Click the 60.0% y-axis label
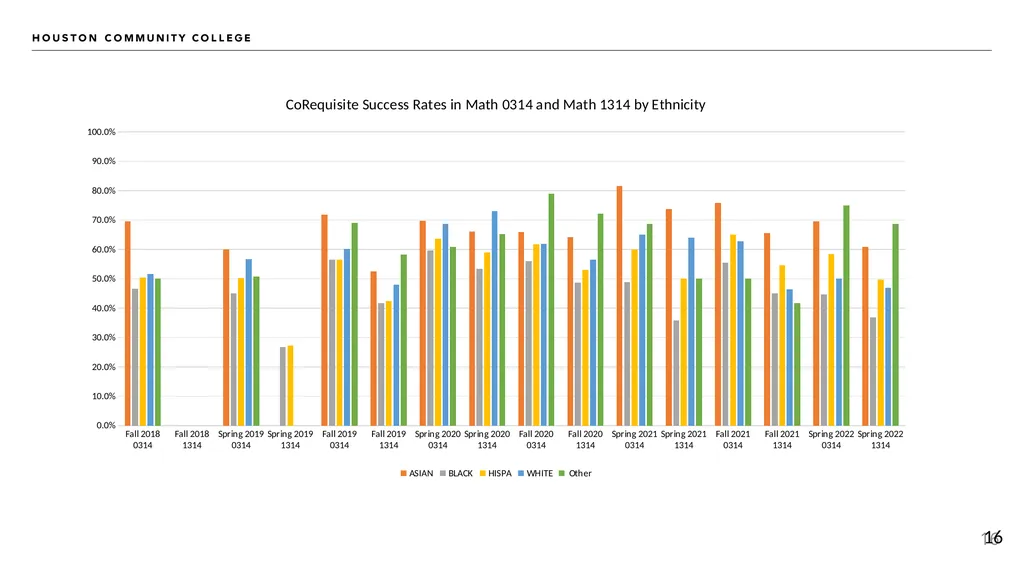Screen dimensions: 1024x575 coord(103,250)
